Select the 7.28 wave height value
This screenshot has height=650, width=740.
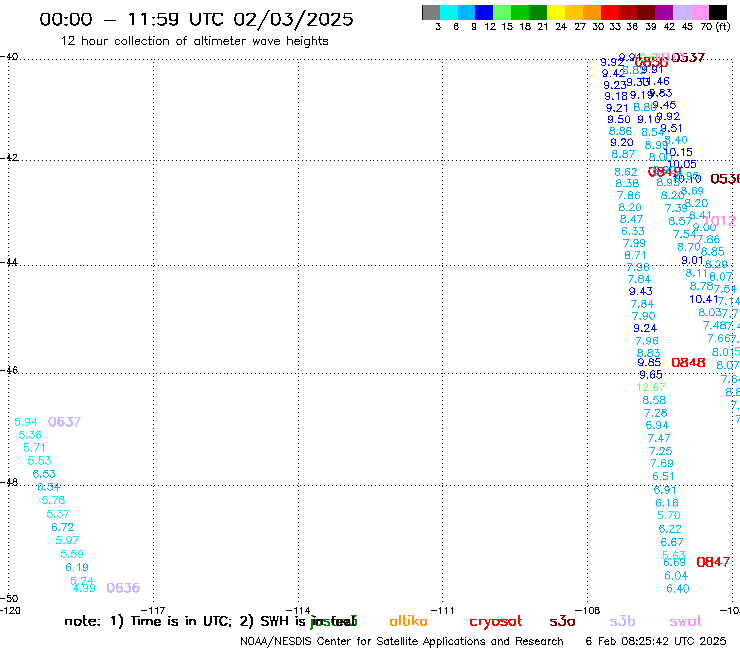[656, 413]
